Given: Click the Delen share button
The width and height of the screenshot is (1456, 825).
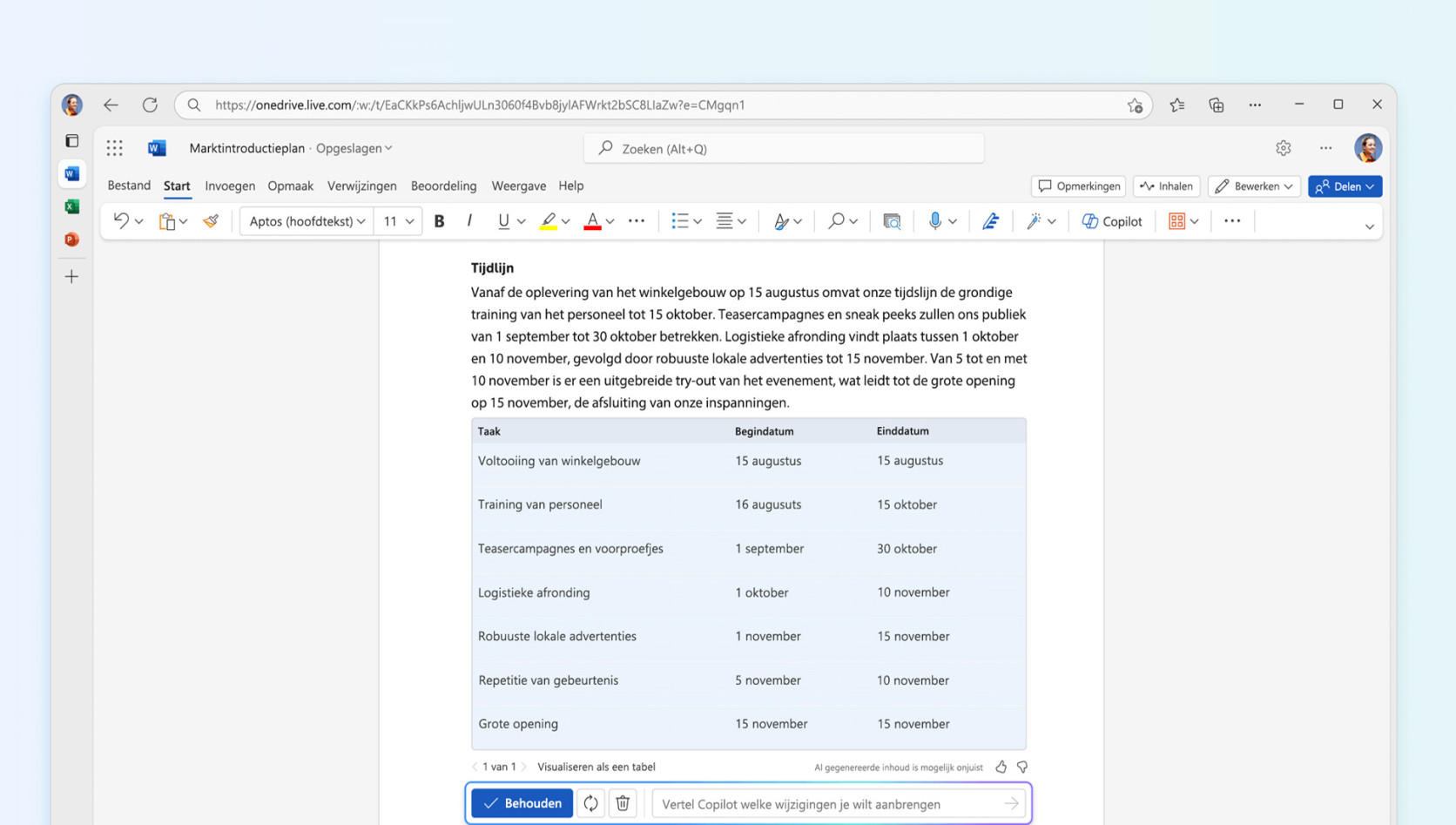Looking at the screenshot, I should click(1345, 186).
